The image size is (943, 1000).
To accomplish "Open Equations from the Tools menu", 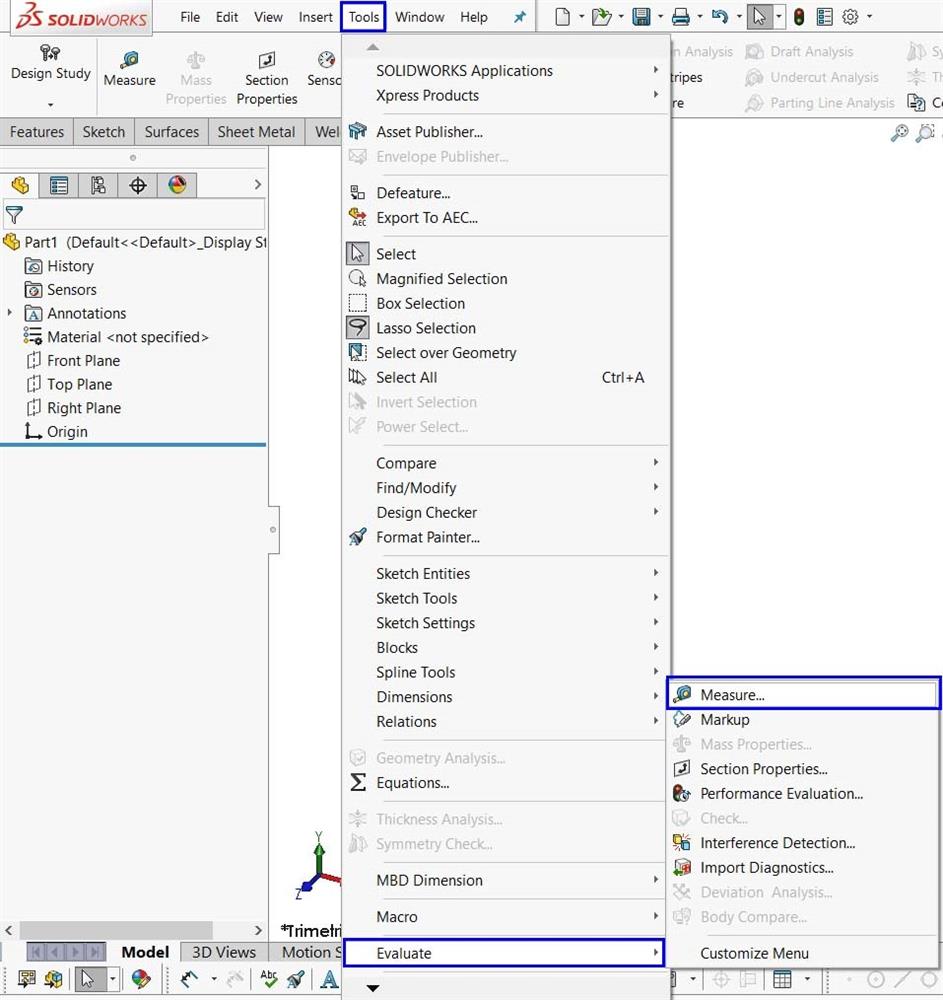I will click(x=508, y=783).
